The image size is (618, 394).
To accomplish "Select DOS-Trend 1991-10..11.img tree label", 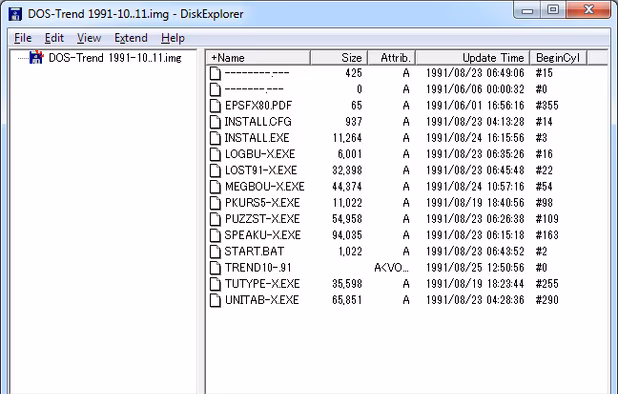I will (115, 58).
